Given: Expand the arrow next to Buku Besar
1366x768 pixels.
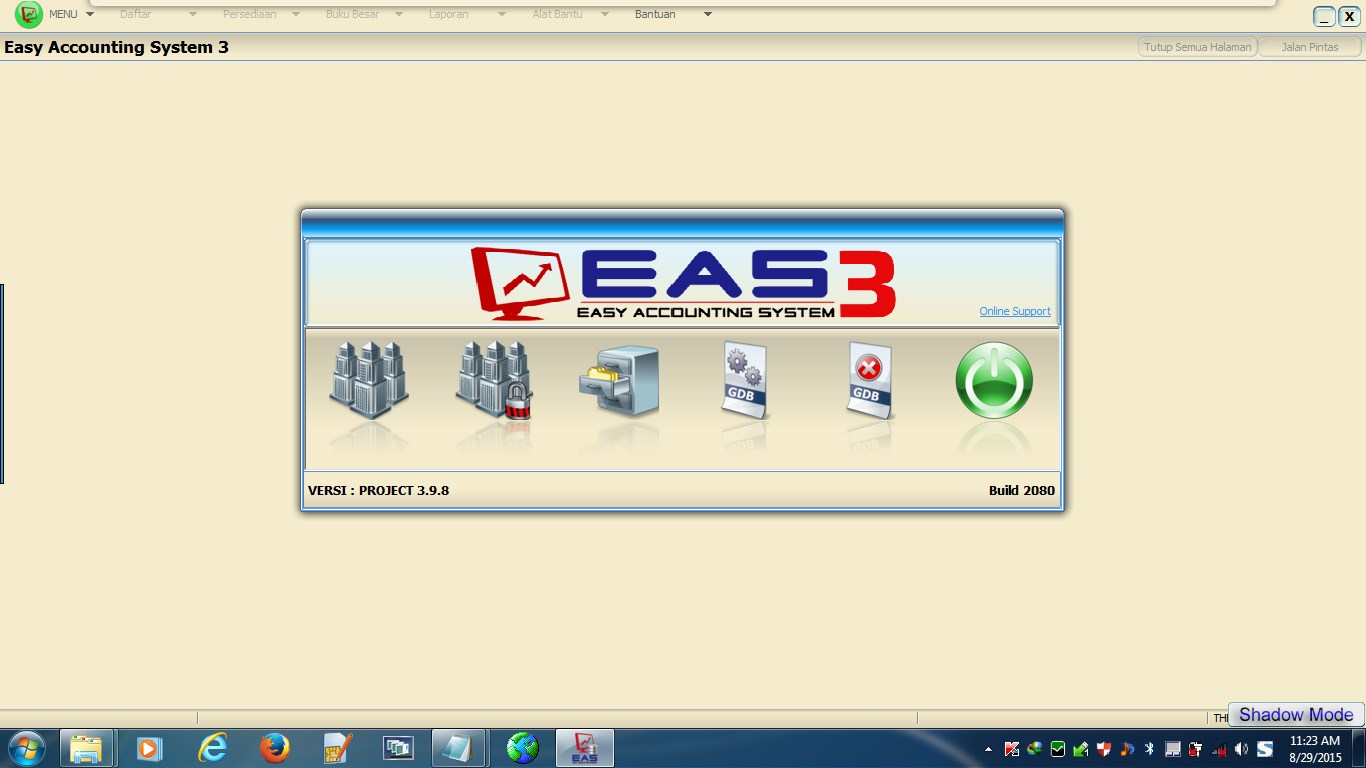Looking at the screenshot, I should click(399, 14).
